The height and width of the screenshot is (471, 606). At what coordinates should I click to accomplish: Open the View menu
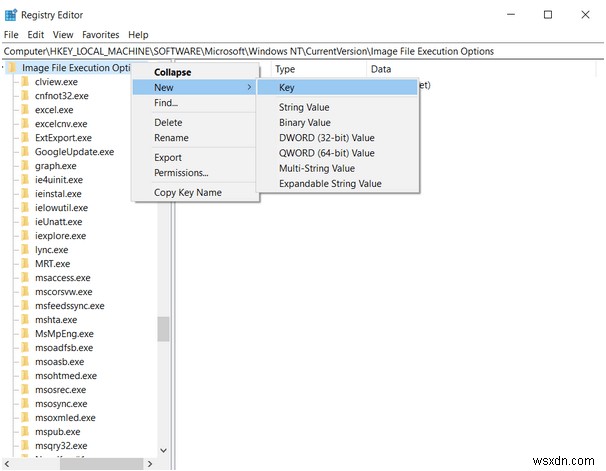point(63,35)
